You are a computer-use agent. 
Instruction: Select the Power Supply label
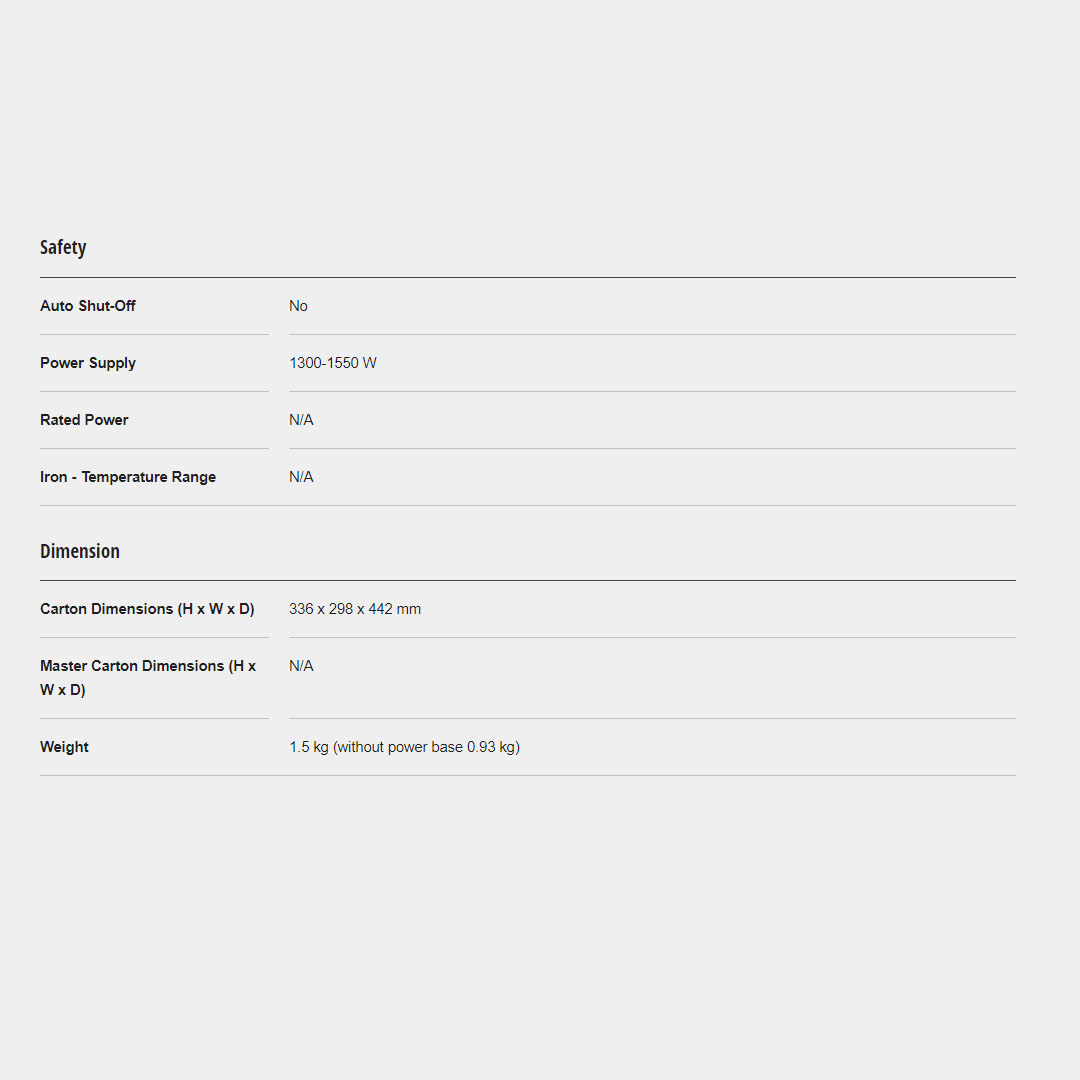(88, 363)
